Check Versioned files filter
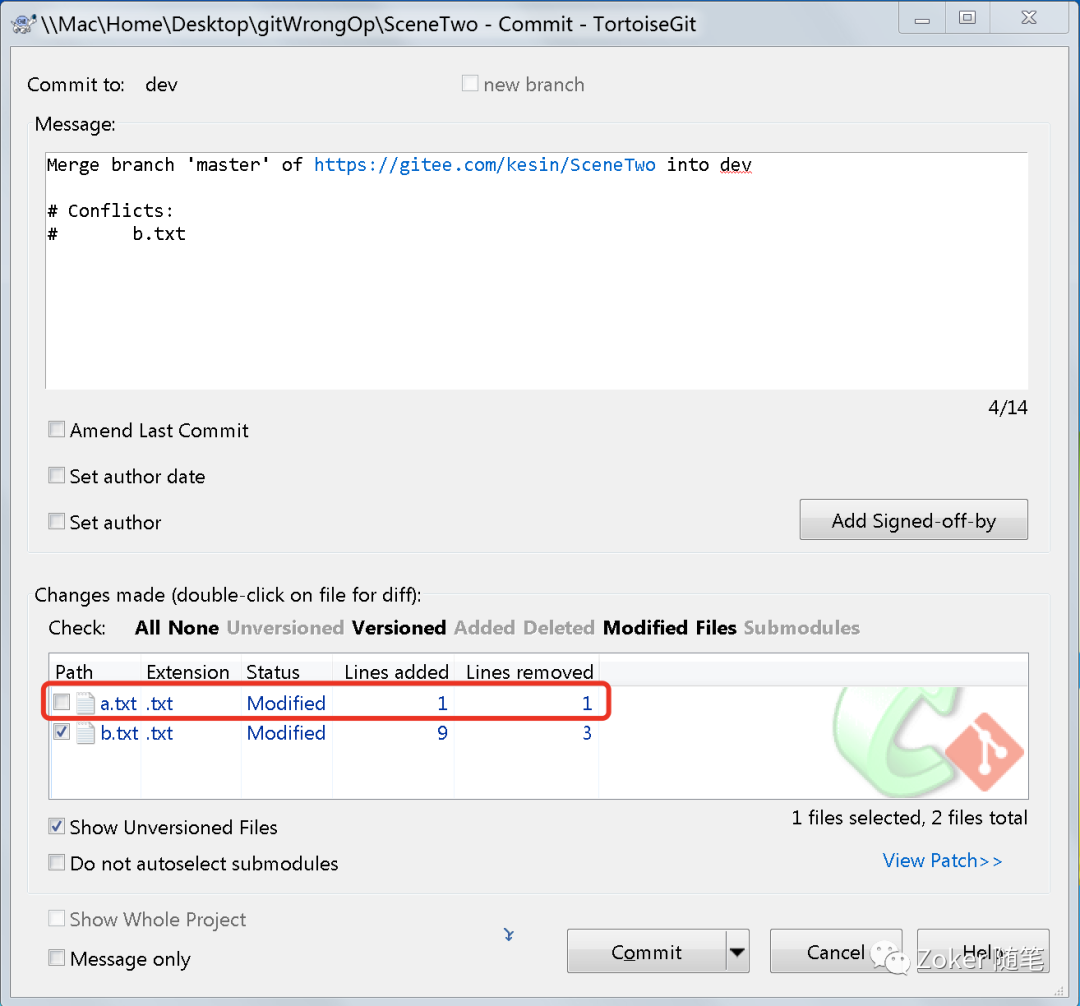 [399, 627]
